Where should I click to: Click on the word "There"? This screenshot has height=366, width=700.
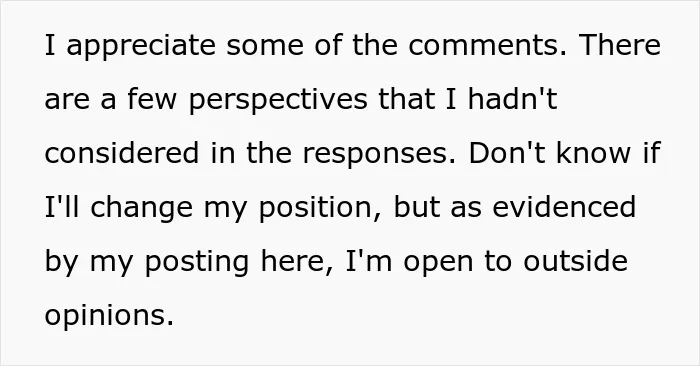pyautogui.click(x=620, y=45)
